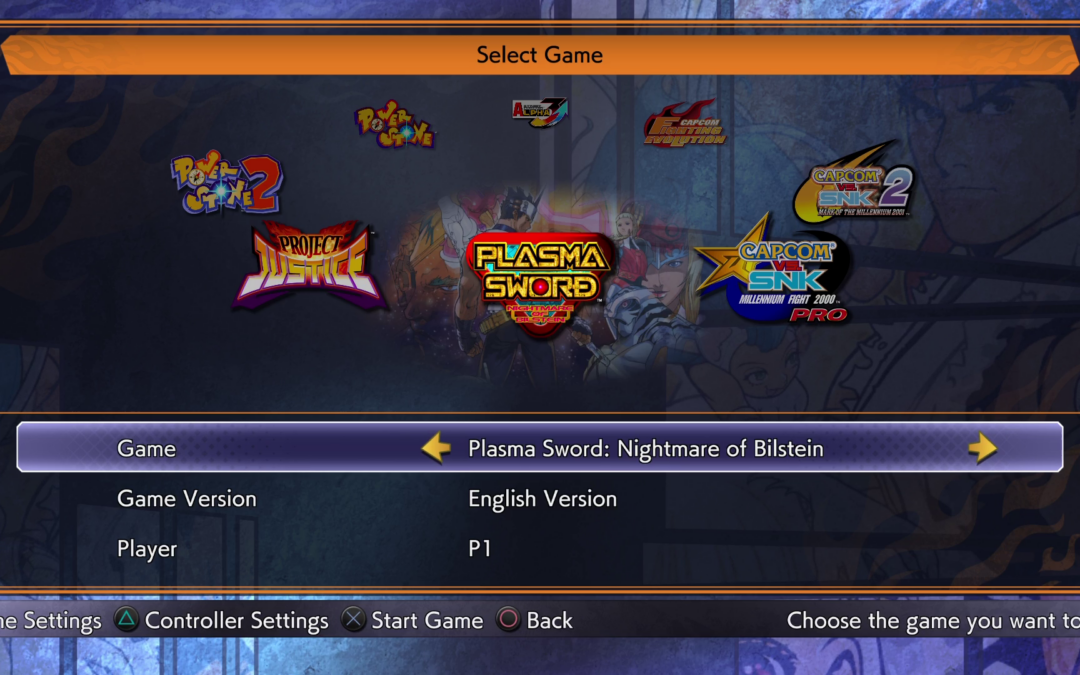This screenshot has height=675, width=1080.
Task: Pick the Street Fighter Alpha 3 logo
Action: tap(540, 112)
